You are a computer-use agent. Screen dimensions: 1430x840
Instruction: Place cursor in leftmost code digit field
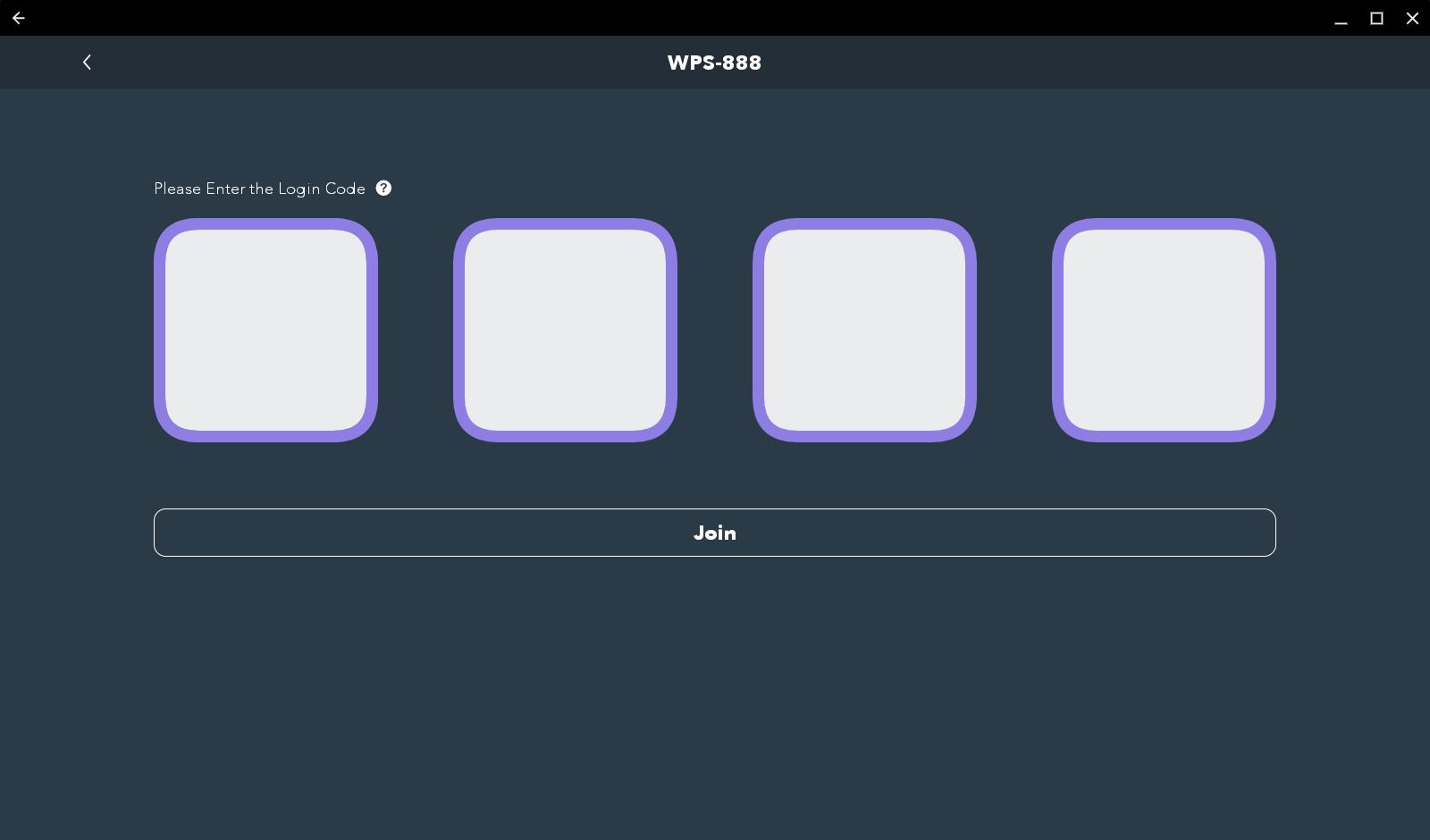pyautogui.click(x=265, y=330)
